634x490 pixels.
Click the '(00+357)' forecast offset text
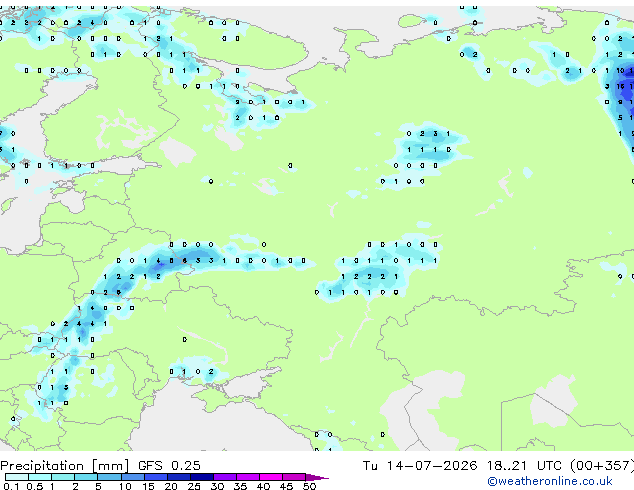tap(602, 466)
